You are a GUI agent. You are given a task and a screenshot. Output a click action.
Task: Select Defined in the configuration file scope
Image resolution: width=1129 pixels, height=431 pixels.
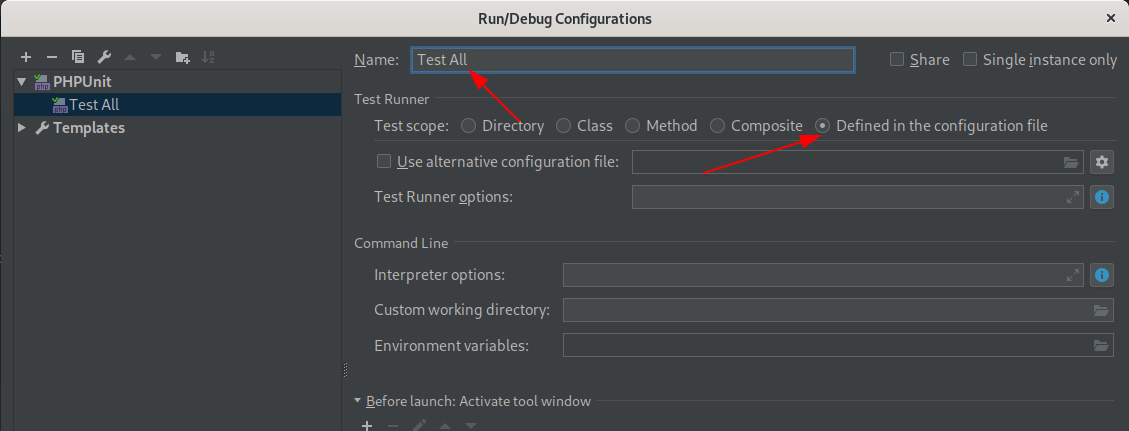[822, 126]
